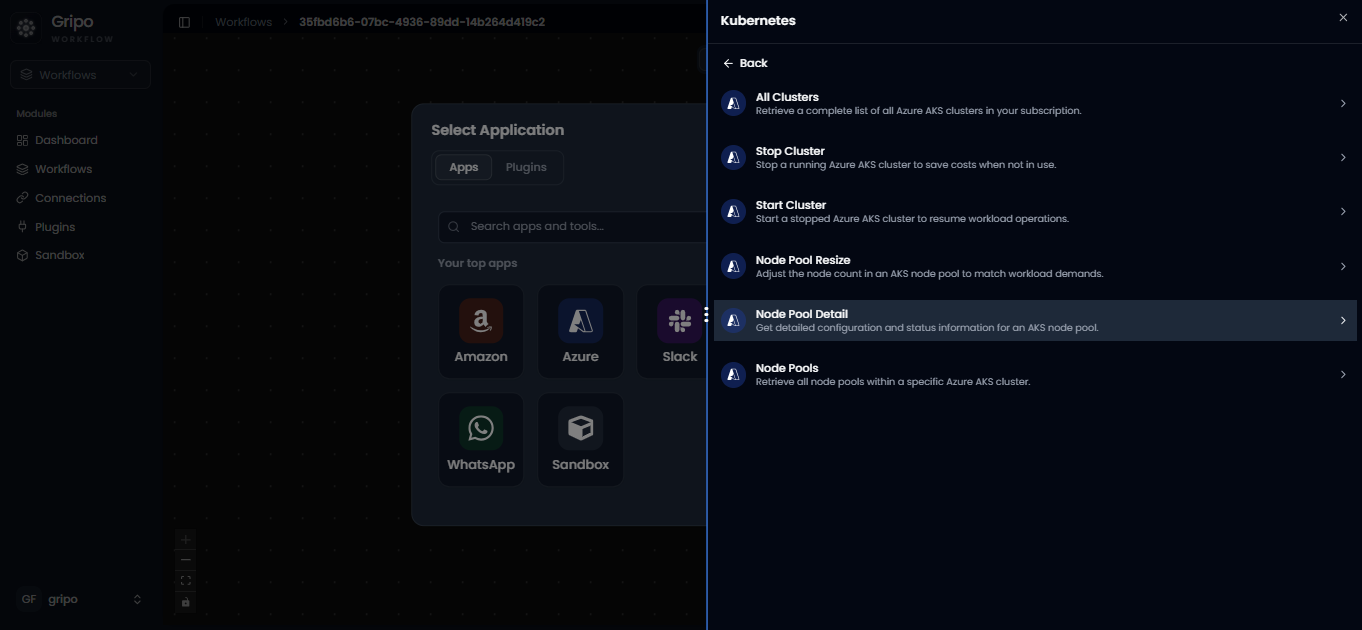Viewport: 1362px width, 630px height.
Task: Click the GF user avatar
Action: (x=29, y=599)
